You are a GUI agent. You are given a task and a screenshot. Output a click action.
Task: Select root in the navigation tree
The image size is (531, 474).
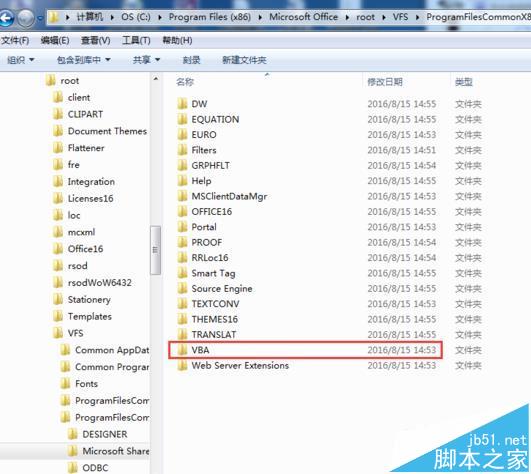pyautogui.click(x=69, y=81)
